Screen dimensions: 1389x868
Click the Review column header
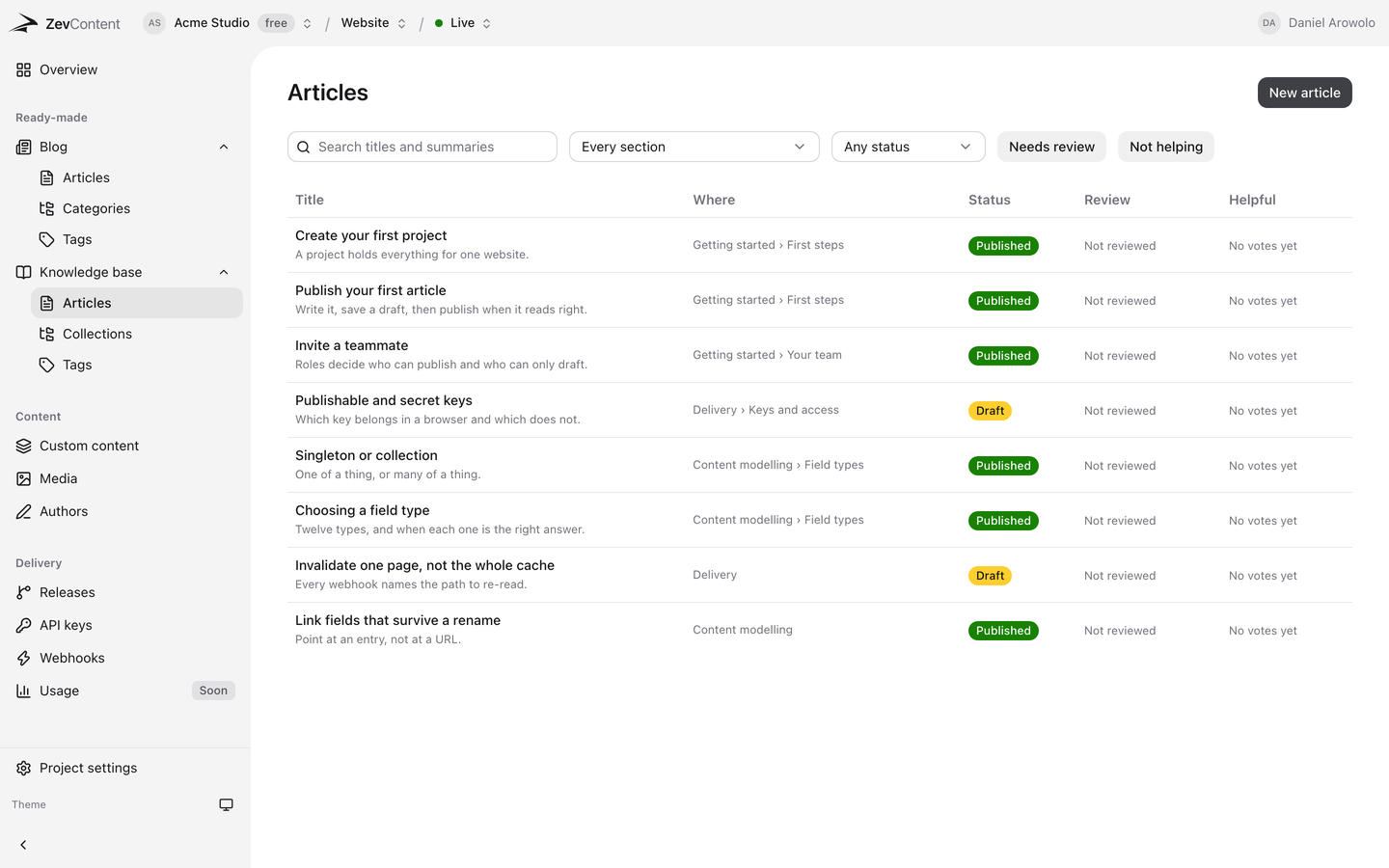[1106, 200]
